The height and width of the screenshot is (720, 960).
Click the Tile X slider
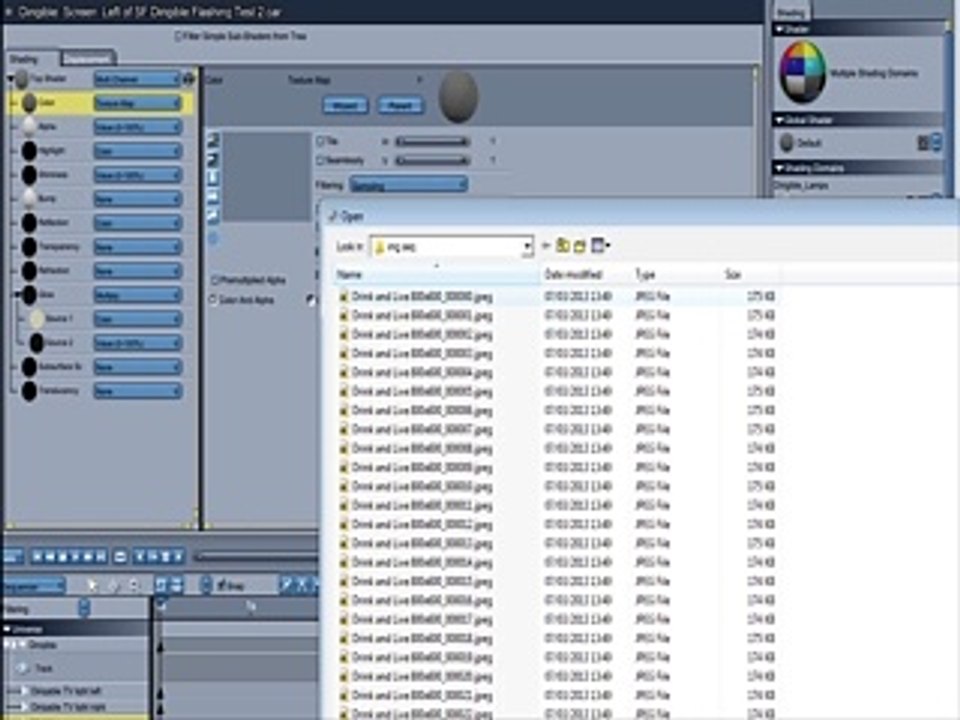click(x=433, y=141)
